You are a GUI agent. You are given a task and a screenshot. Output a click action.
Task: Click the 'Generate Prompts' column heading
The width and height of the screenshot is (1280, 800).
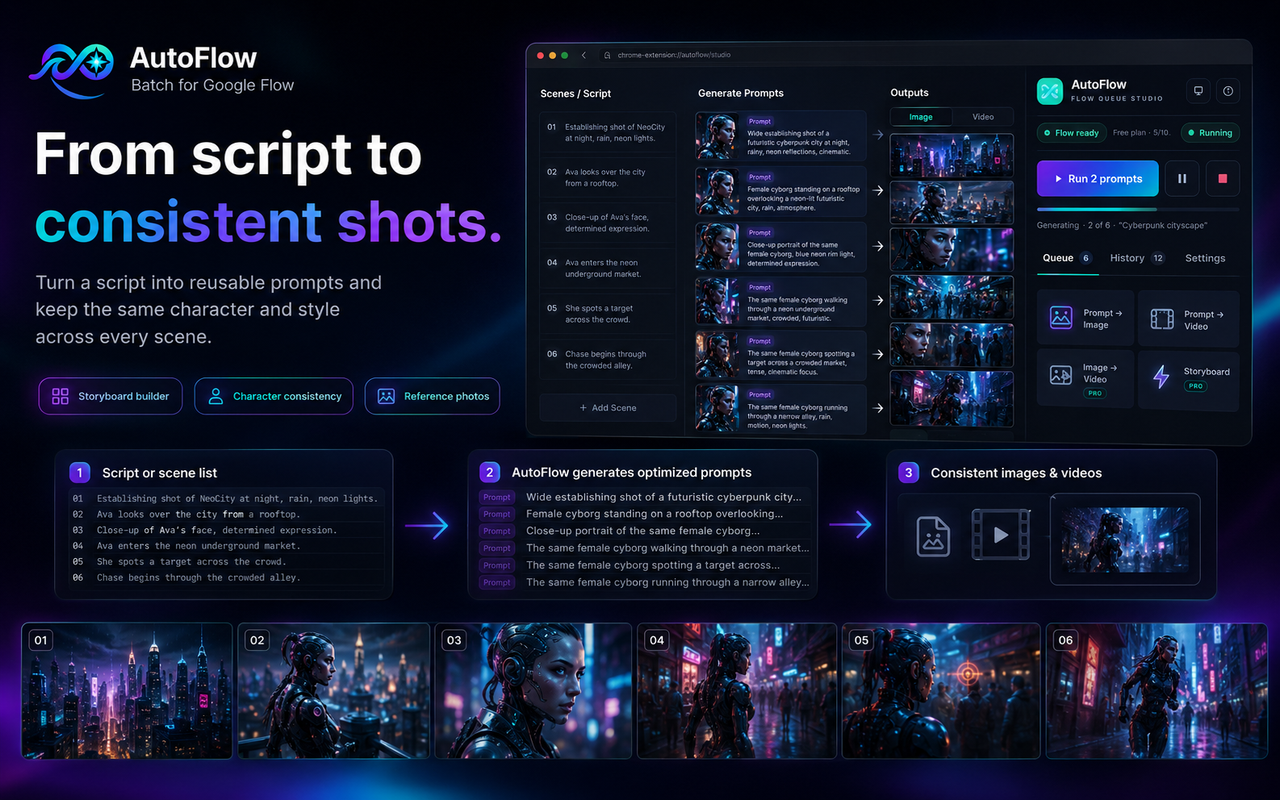pyautogui.click(x=741, y=93)
